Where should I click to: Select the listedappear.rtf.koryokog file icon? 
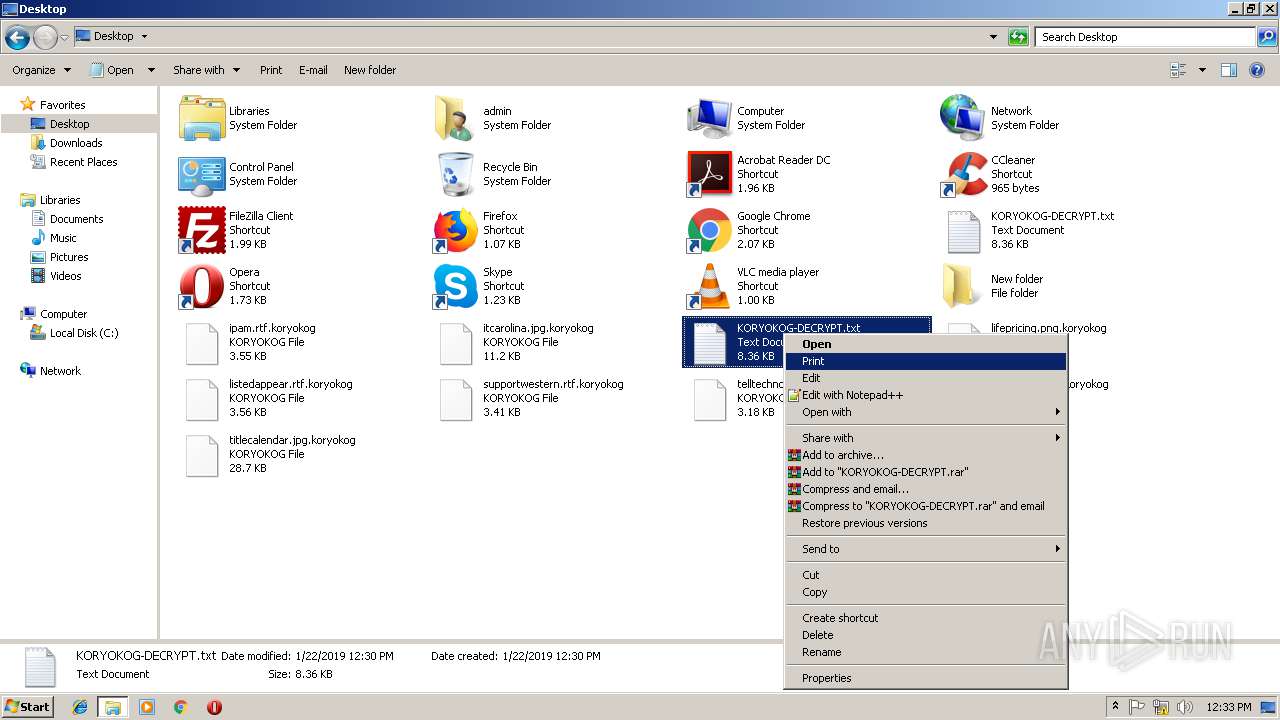(201, 399)
